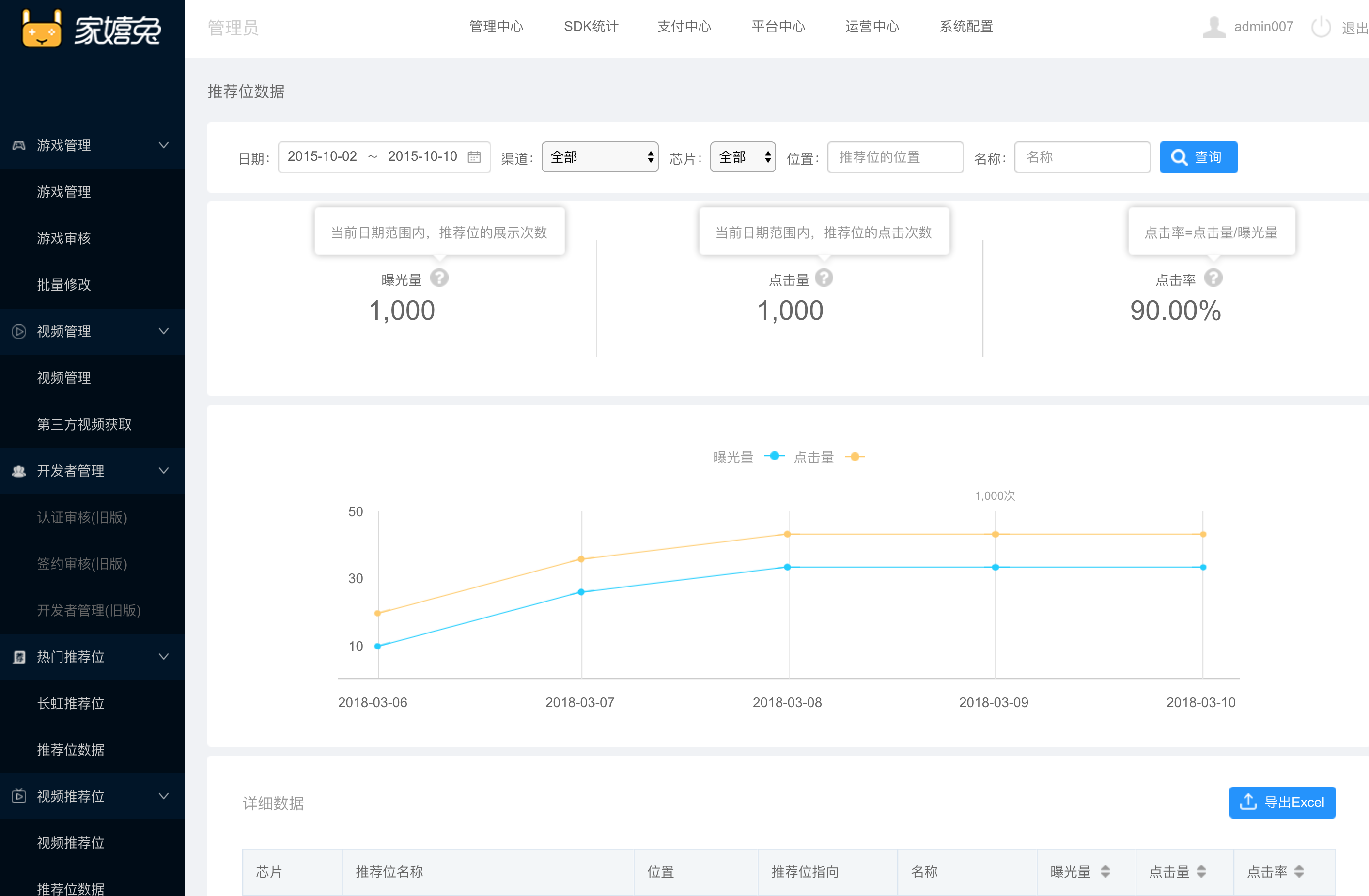Click the gamepad icon beside 游戏管理
The image size is (1369, 896).
pyautogui.click(x=19, y=145)
